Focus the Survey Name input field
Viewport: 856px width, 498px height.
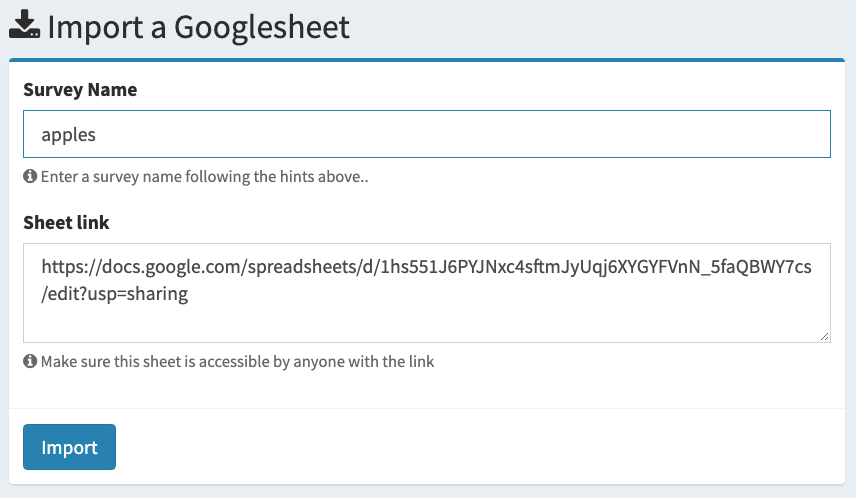(x=426, y=134)
